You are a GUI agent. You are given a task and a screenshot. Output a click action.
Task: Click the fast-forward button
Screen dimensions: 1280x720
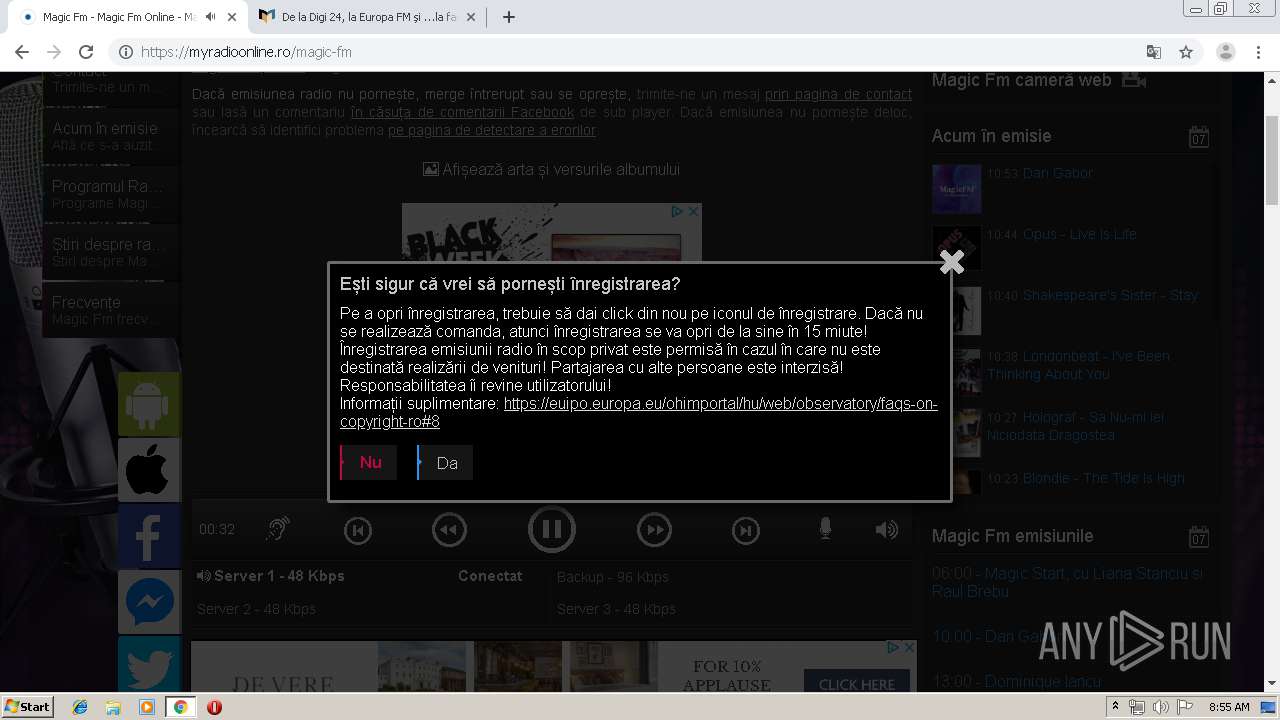[654, 530]
